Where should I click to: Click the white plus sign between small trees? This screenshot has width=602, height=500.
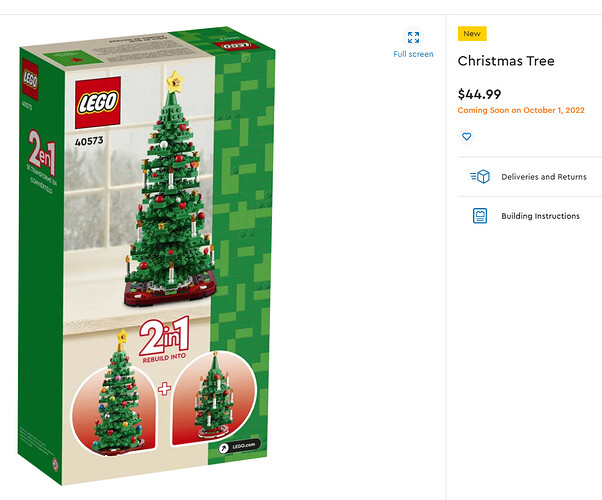(164, 388)
